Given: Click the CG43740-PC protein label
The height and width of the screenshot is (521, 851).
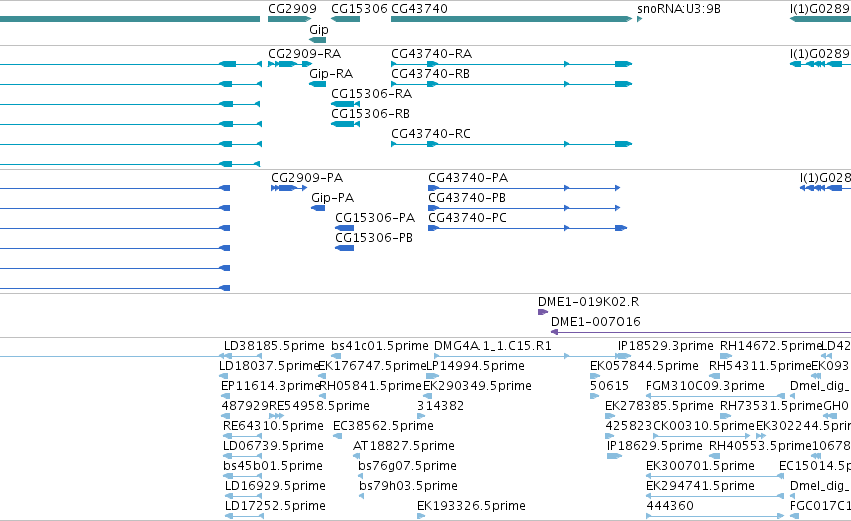Looking at the screenshot, I should [467, 218].
